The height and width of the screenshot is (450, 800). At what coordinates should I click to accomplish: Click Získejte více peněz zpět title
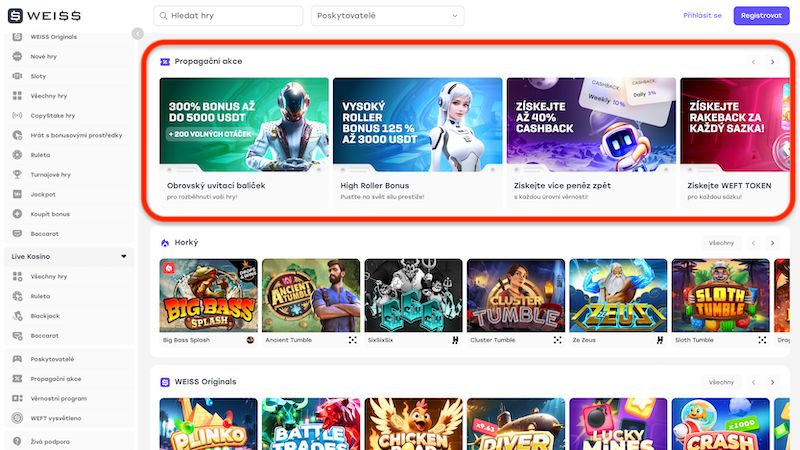coord(562,186)
